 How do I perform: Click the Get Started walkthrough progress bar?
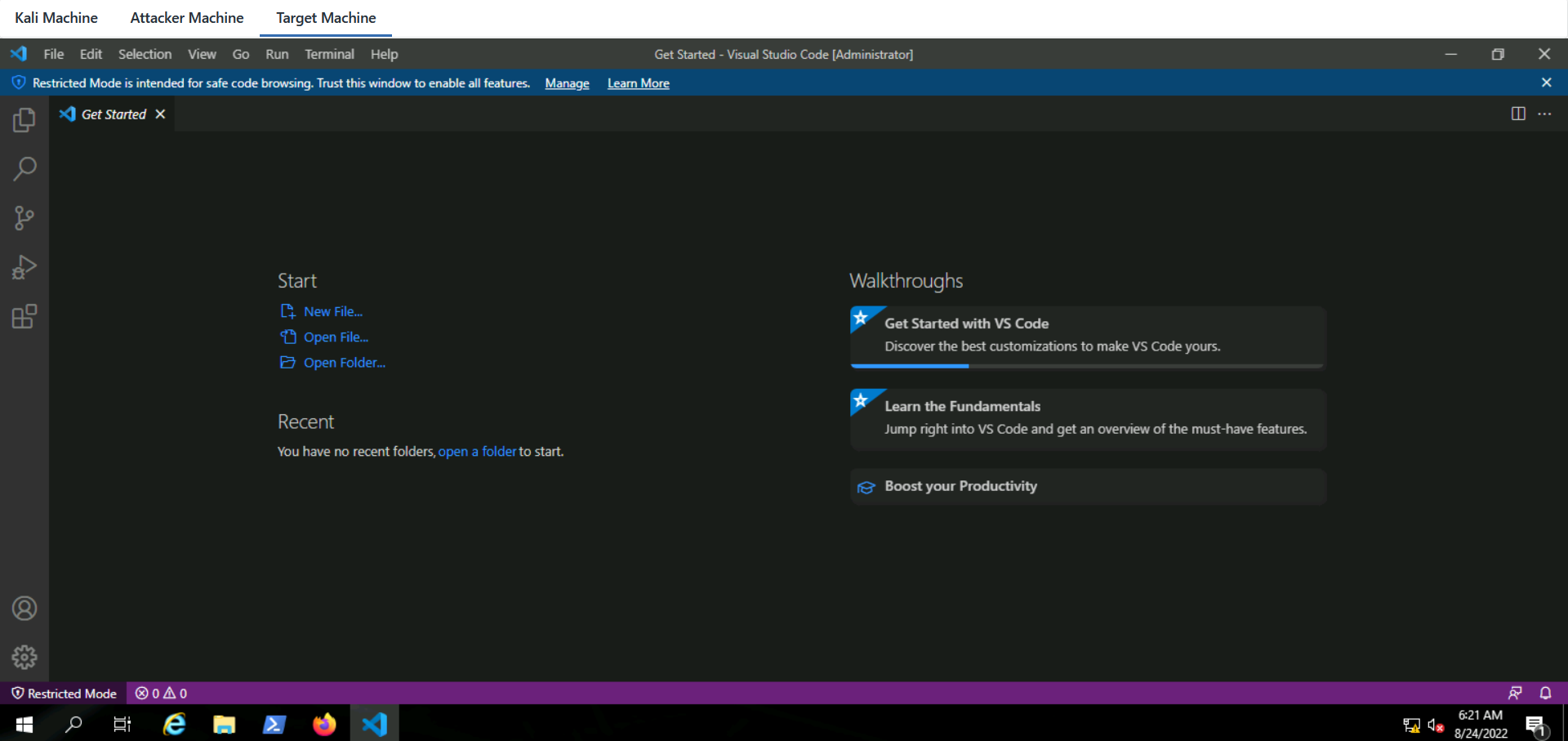point(1088,366)
